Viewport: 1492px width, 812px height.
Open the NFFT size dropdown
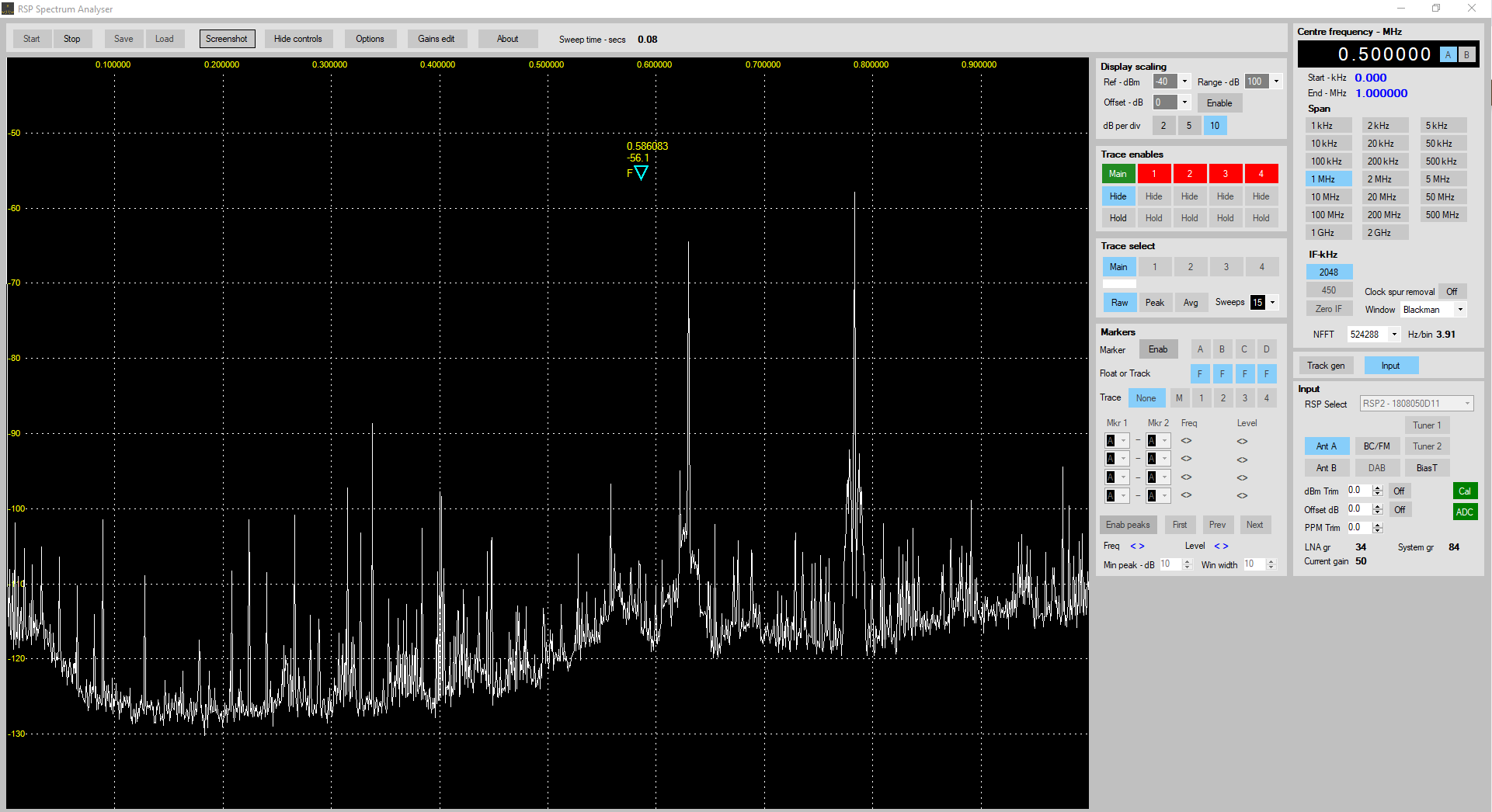[x=1394, y=335]
